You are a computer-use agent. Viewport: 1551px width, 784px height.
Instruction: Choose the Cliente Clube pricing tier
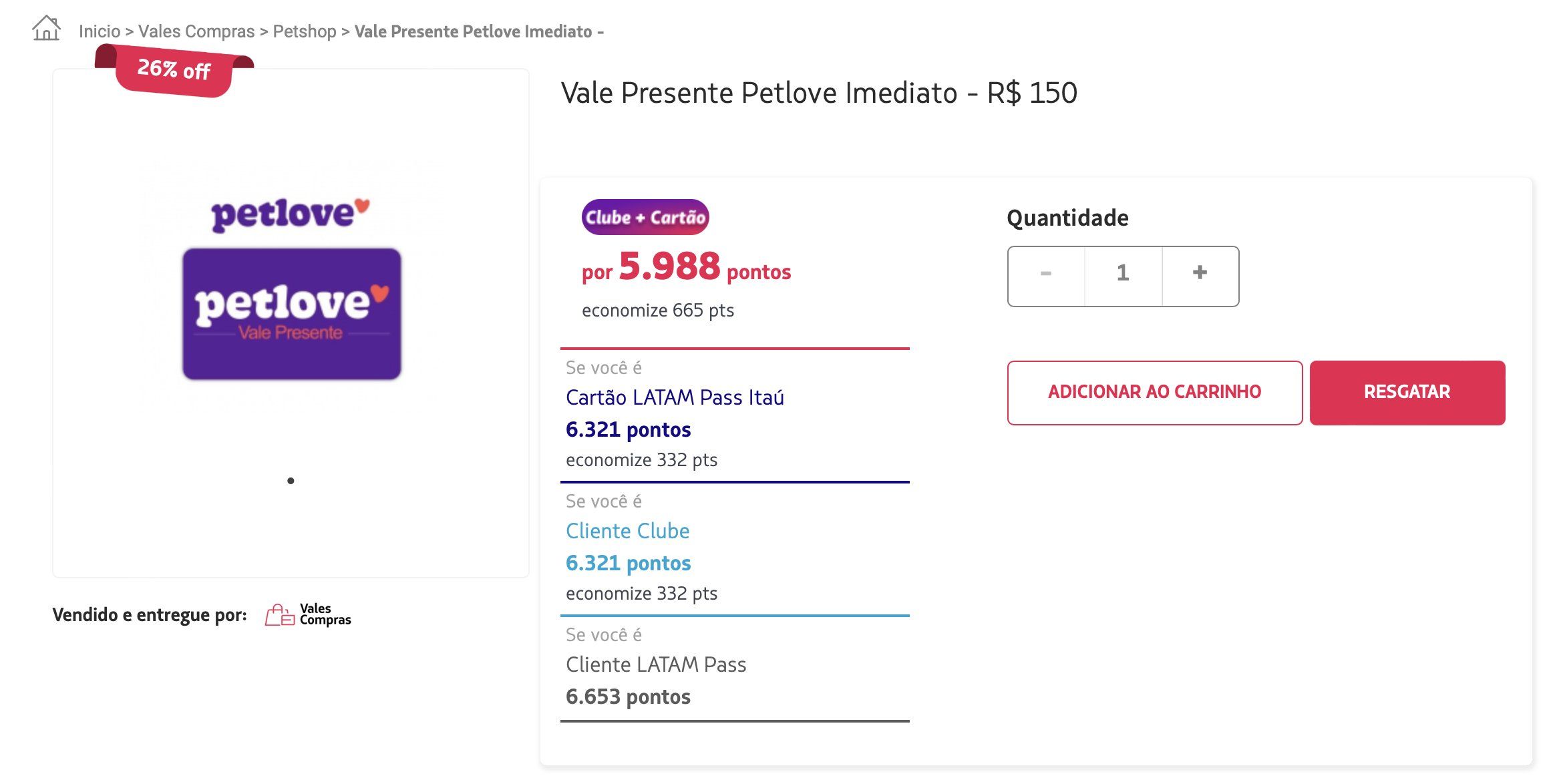click(x=628, y=531)
